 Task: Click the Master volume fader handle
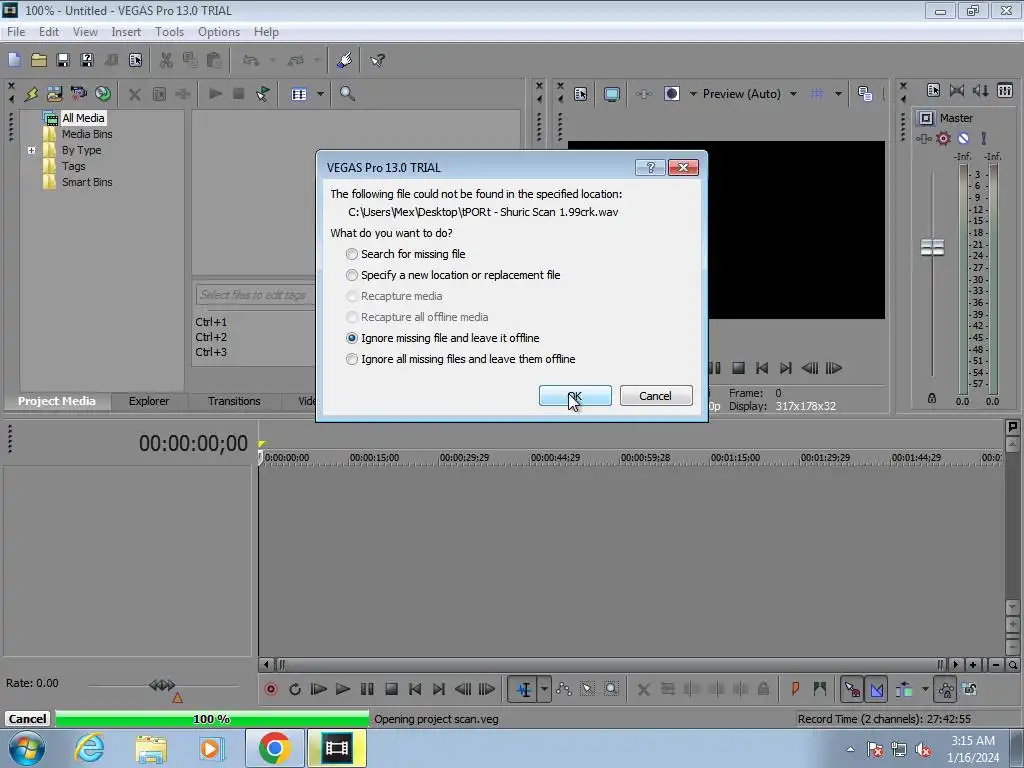pos(932,248)
